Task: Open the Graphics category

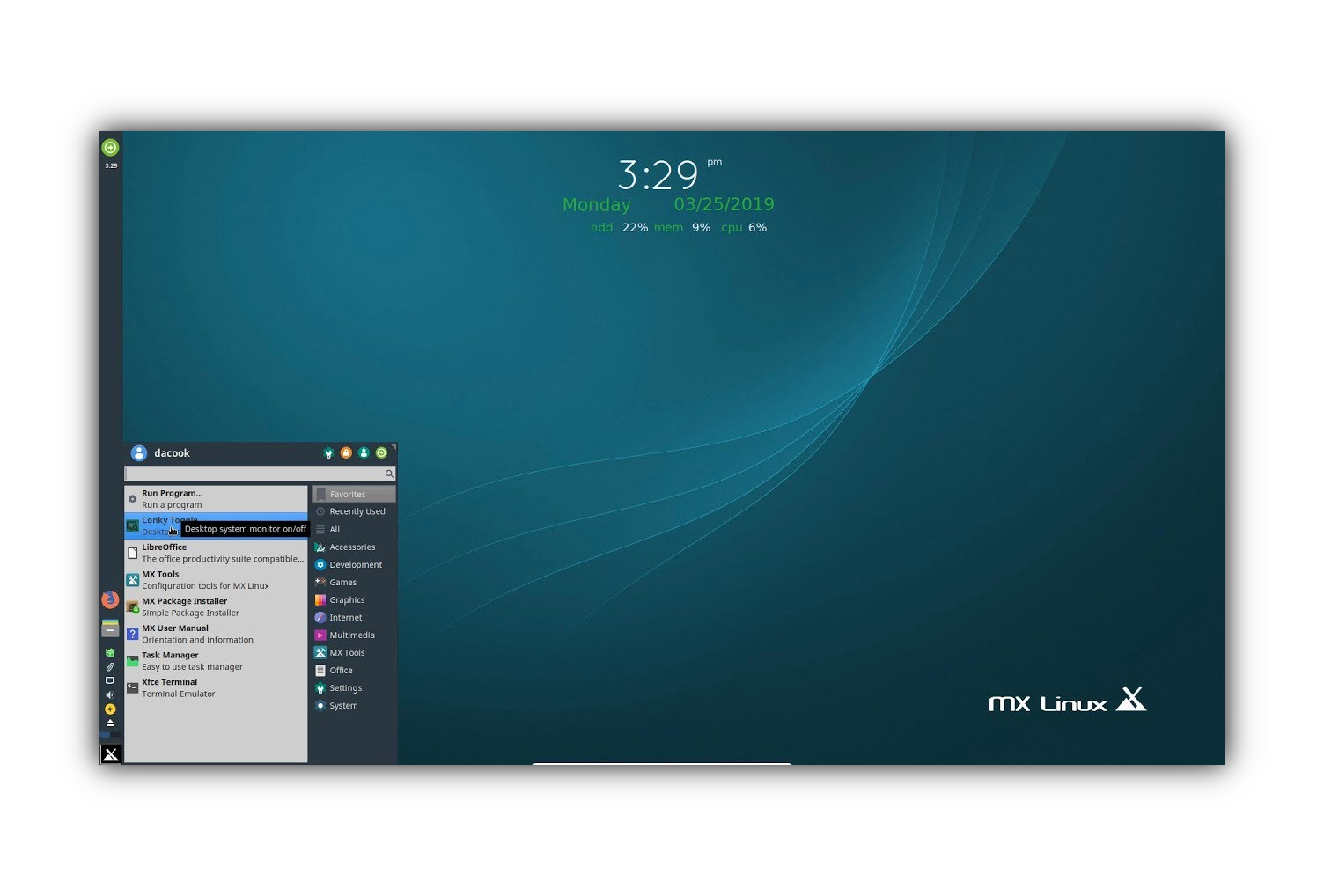Action: tap(354, 600)
